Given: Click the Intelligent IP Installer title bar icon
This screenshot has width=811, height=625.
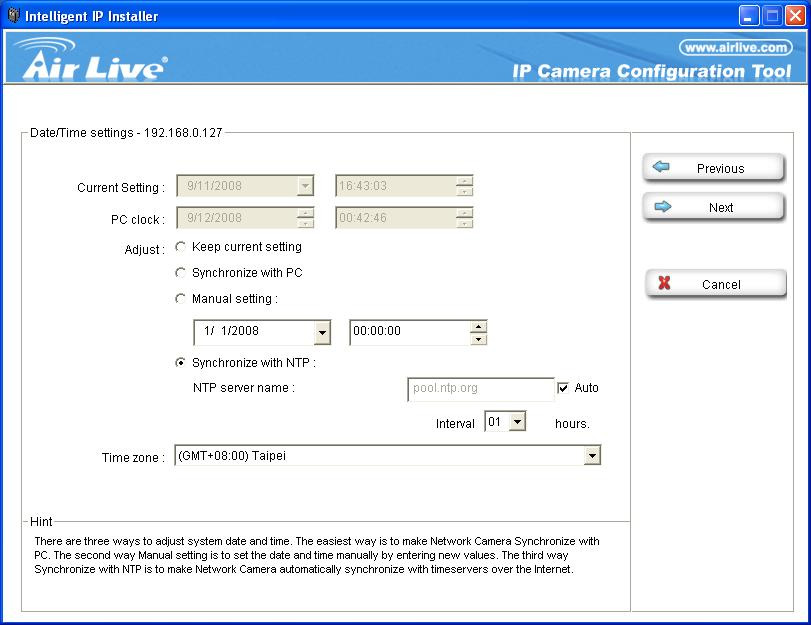Looking at the screenshot, I should click(13, 16).
